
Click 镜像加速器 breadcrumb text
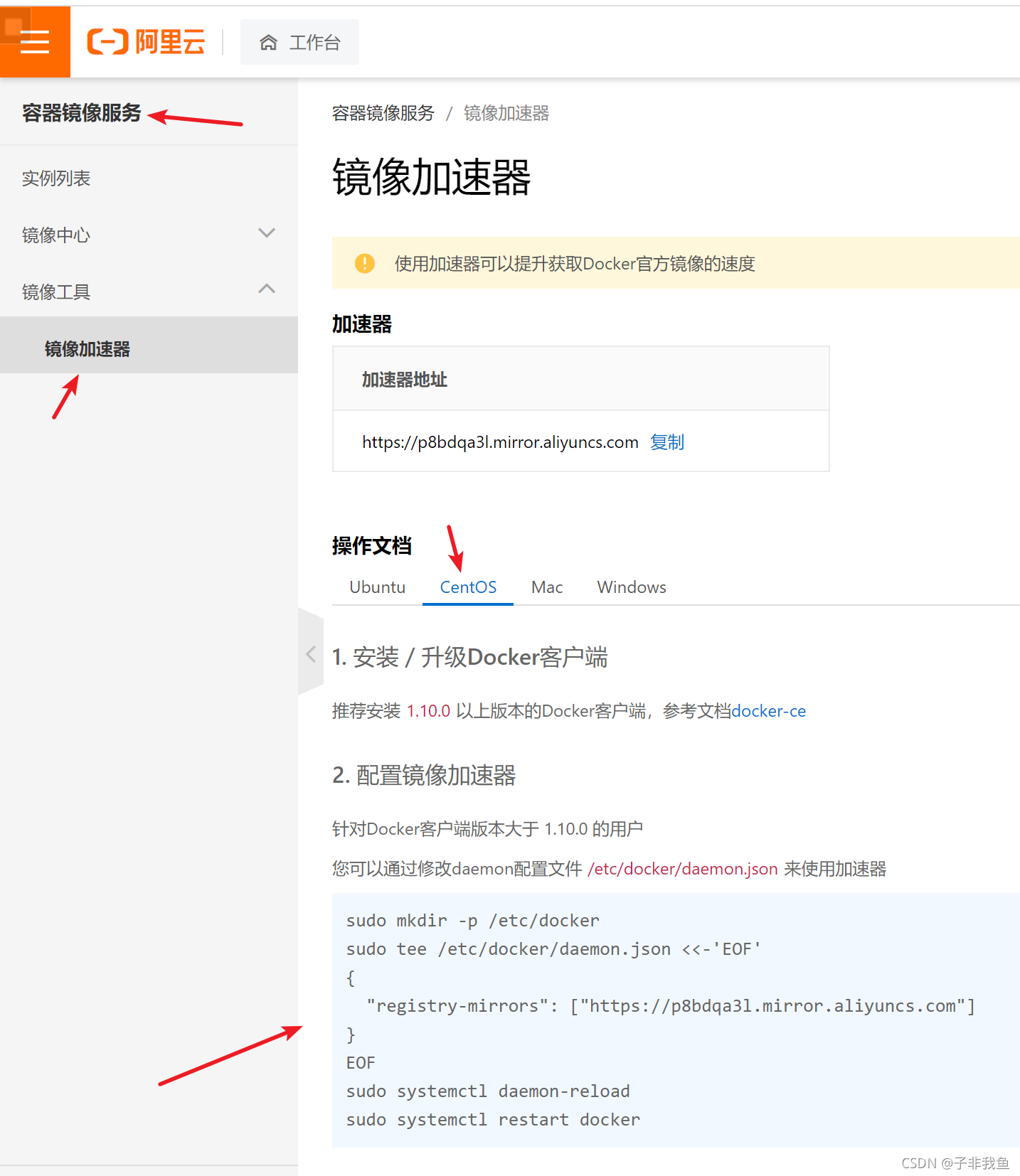pyautogui.click(x=506, y=113)
